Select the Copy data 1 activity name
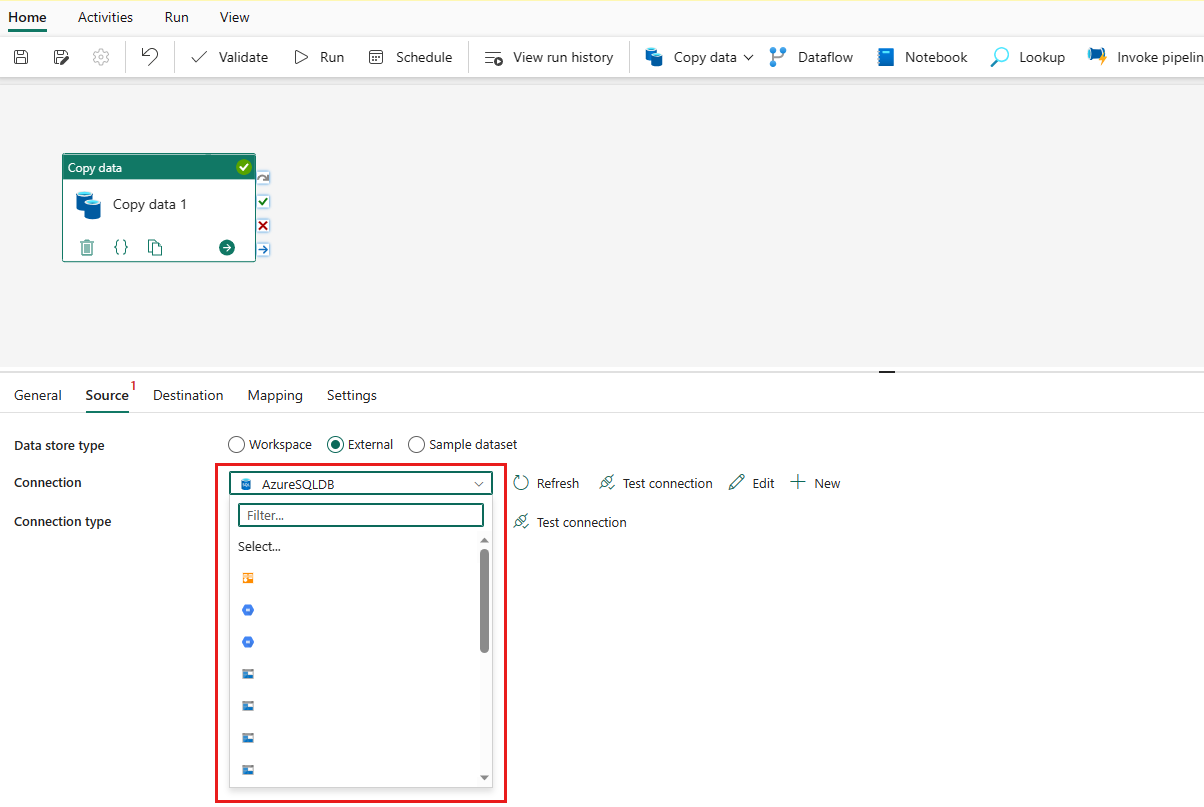This screenshot has width=1204, height=807. 150,204
